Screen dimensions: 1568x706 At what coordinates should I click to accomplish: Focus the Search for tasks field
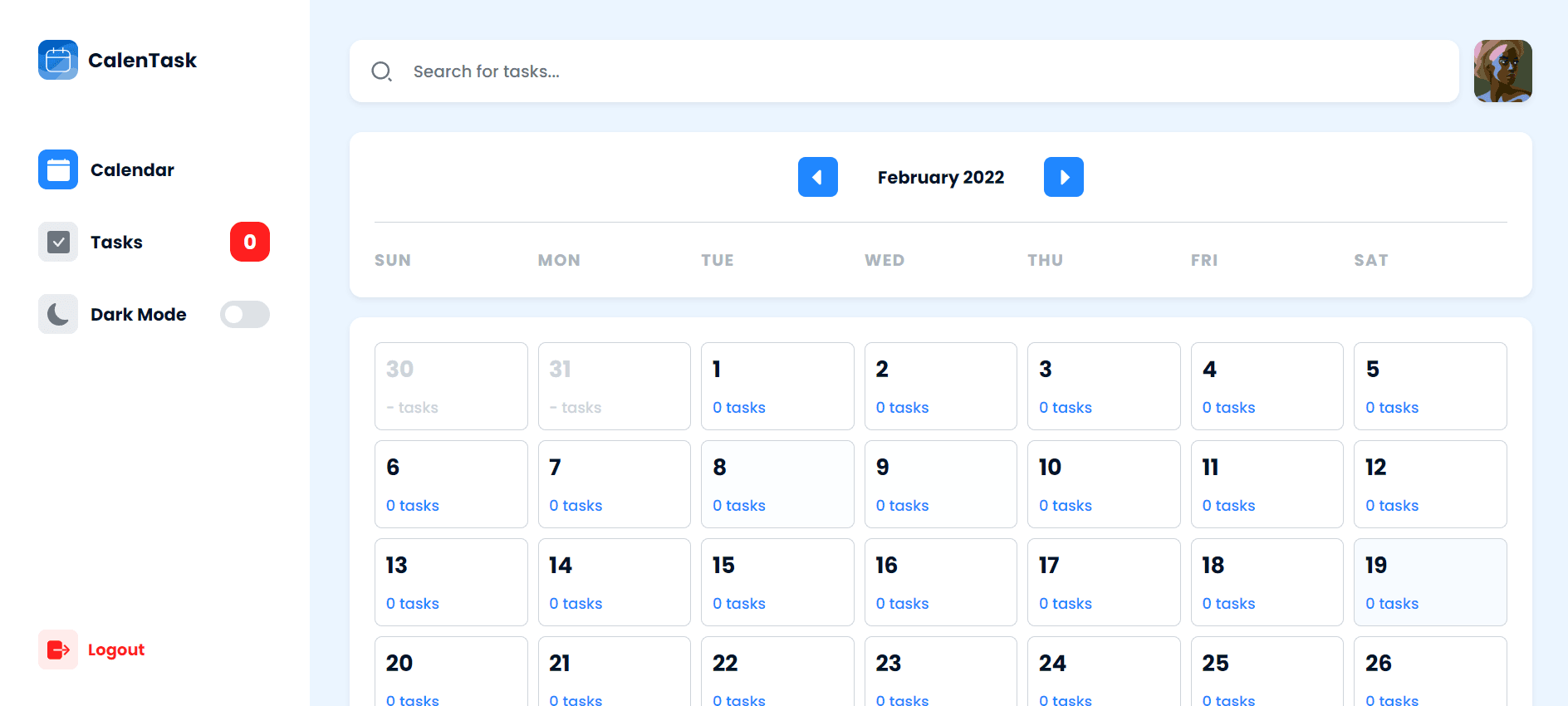click(x=904, y=71)
